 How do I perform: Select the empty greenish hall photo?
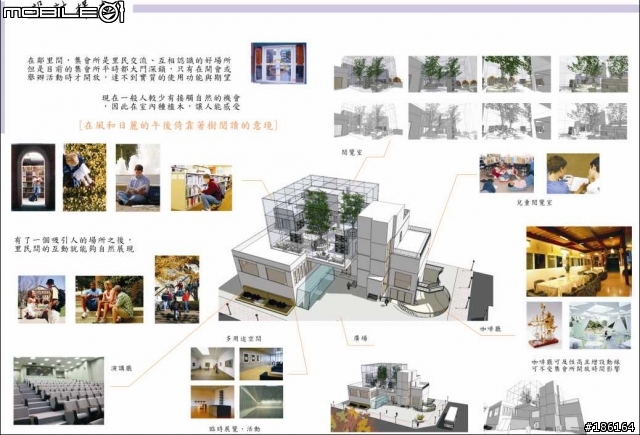click(x=261, y=402)
